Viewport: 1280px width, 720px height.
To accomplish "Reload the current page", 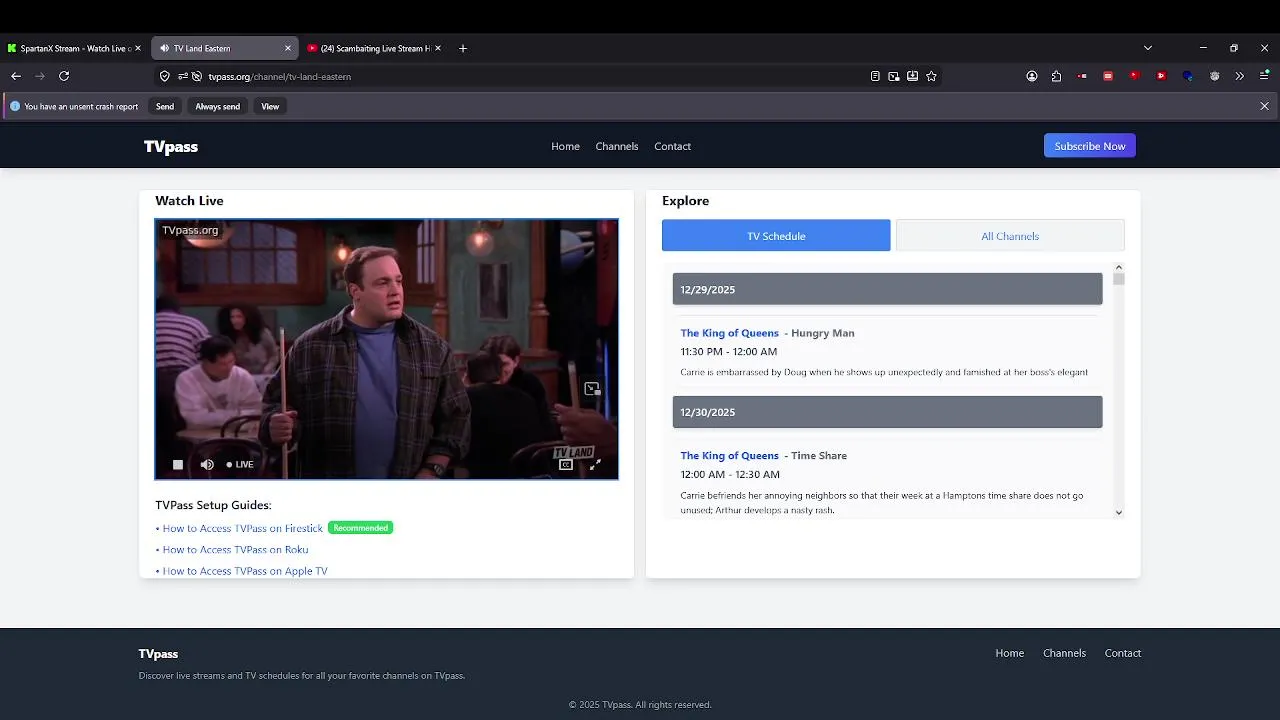I will click(64, 76).
